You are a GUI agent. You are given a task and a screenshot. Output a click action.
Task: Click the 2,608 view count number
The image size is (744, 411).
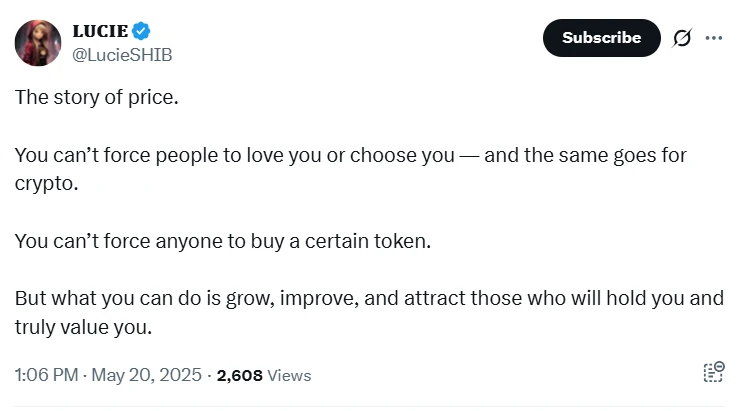pyautogui.click(x=239, y=375)
